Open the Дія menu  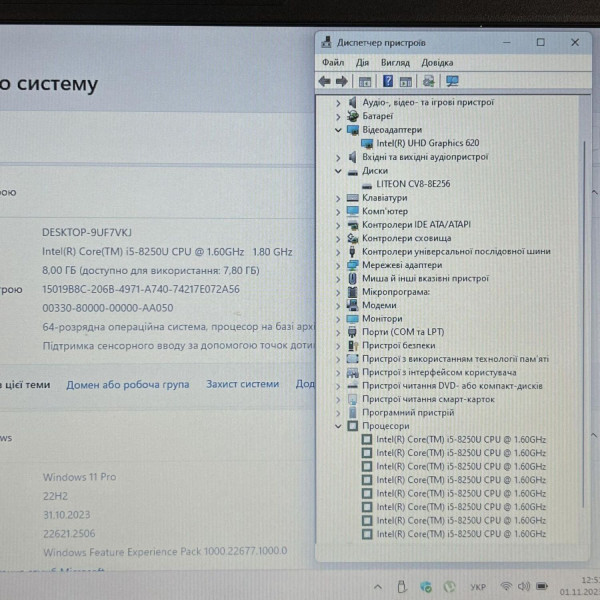(x=362, y=62)
